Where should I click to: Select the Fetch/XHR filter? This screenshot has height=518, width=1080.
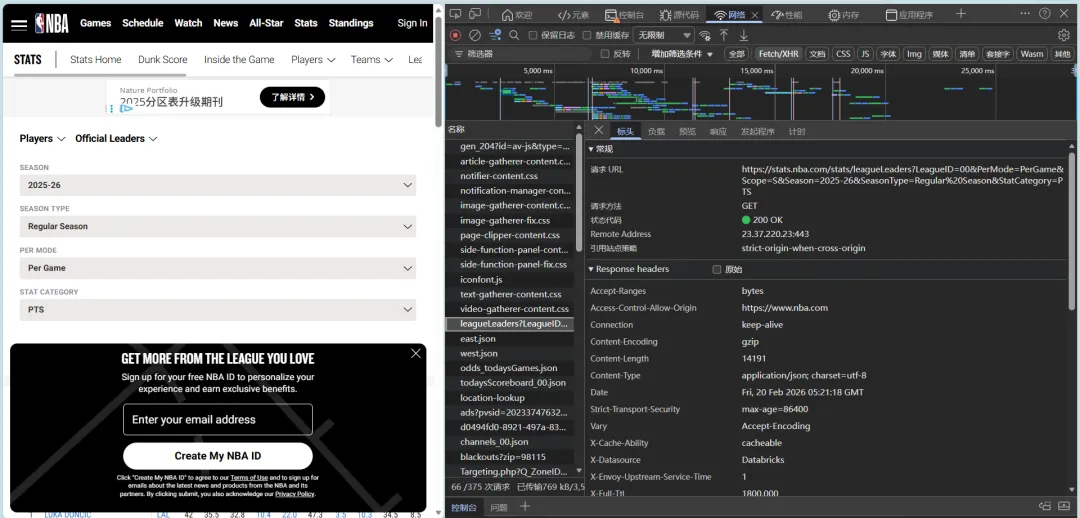(779, 54)
